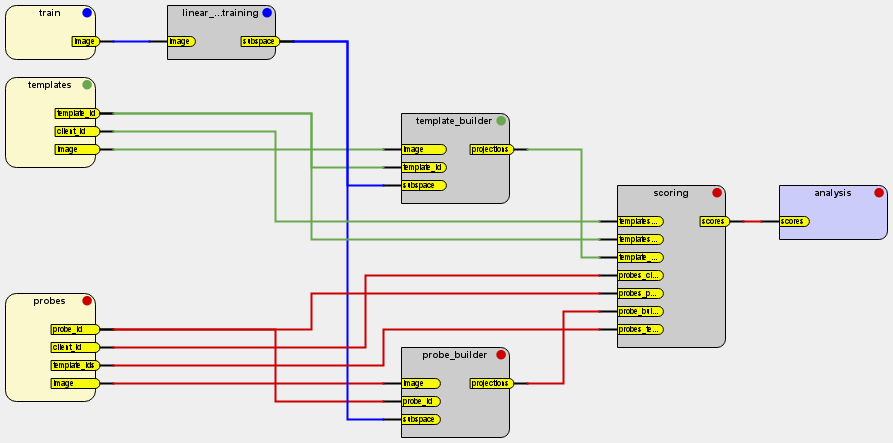The image size is (893, 443).
Task: Select the subspace output of linear training
Action: (260, 42)
